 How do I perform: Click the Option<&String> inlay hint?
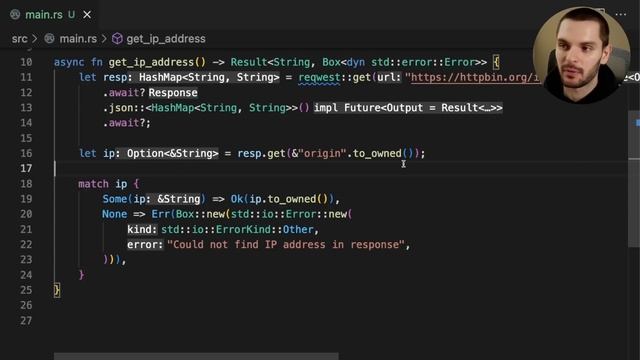167,153
